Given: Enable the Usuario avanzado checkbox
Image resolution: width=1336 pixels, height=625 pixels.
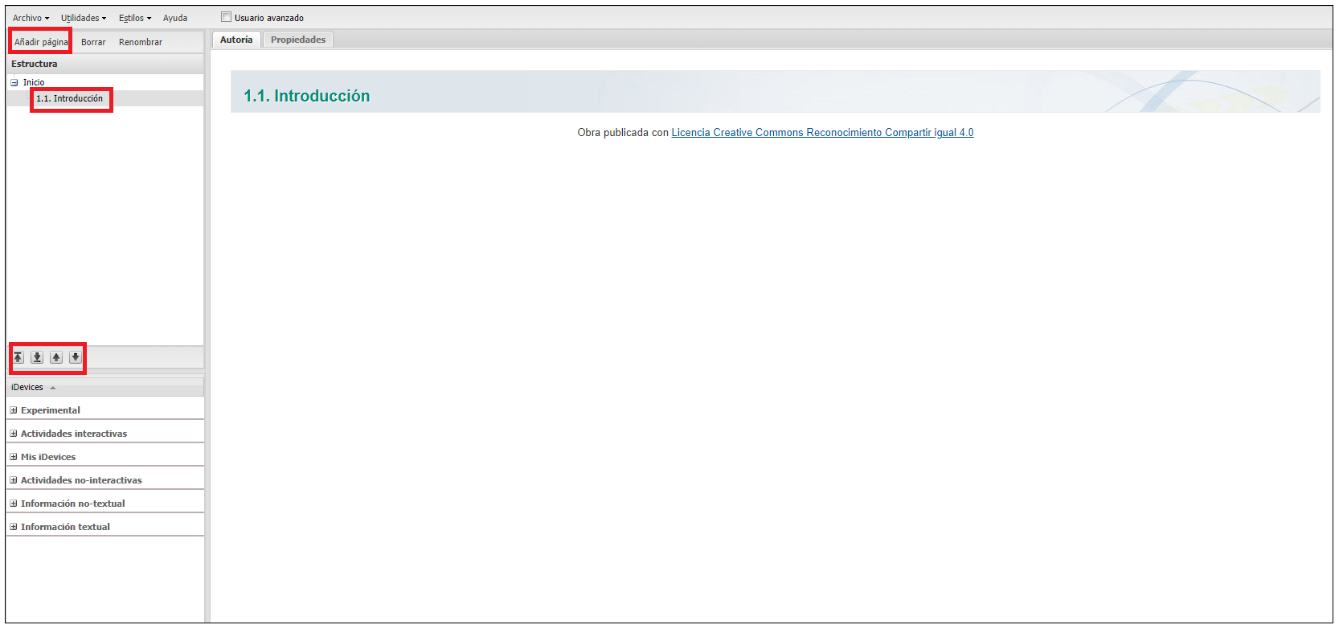Looking at the screenshot, I should (226, 17).
